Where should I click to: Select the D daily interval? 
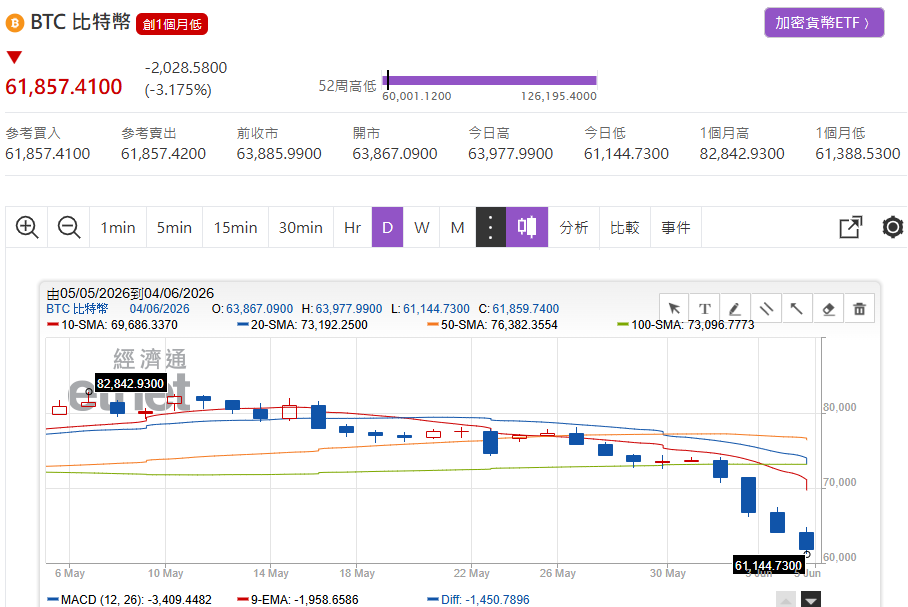coord(387,228)
